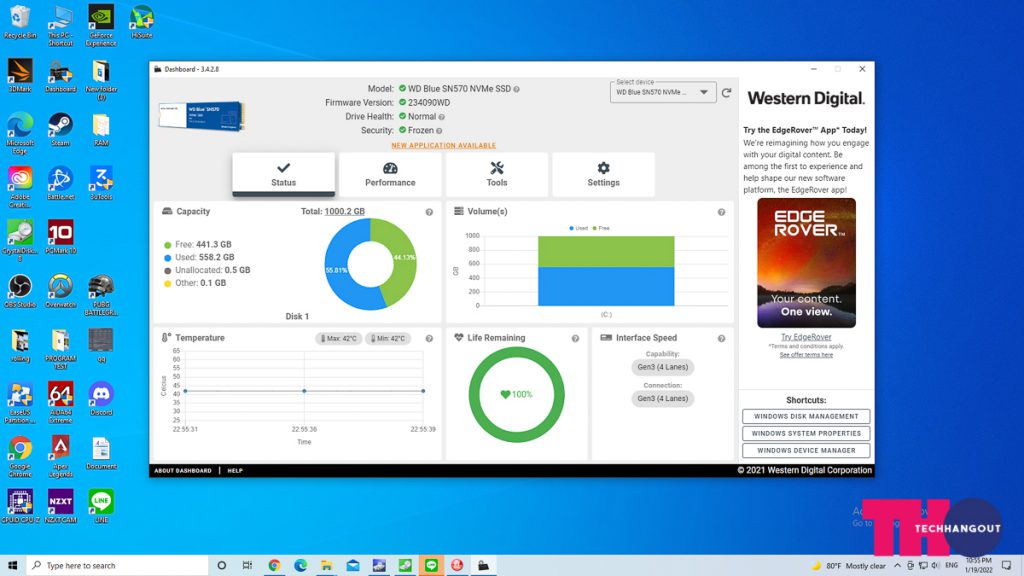
Task: Open File Explorer from the taskbar
Action: pyautogui.click(x=327, y=565)
